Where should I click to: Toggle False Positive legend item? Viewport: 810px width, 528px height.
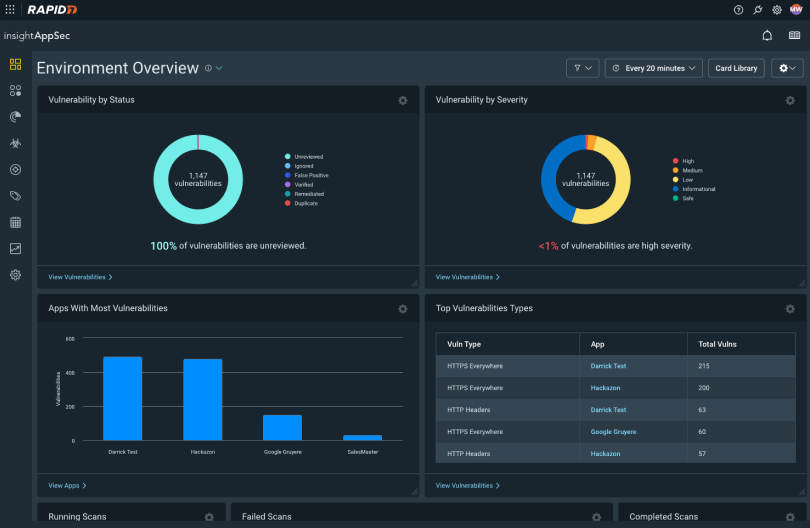[306, 175]
